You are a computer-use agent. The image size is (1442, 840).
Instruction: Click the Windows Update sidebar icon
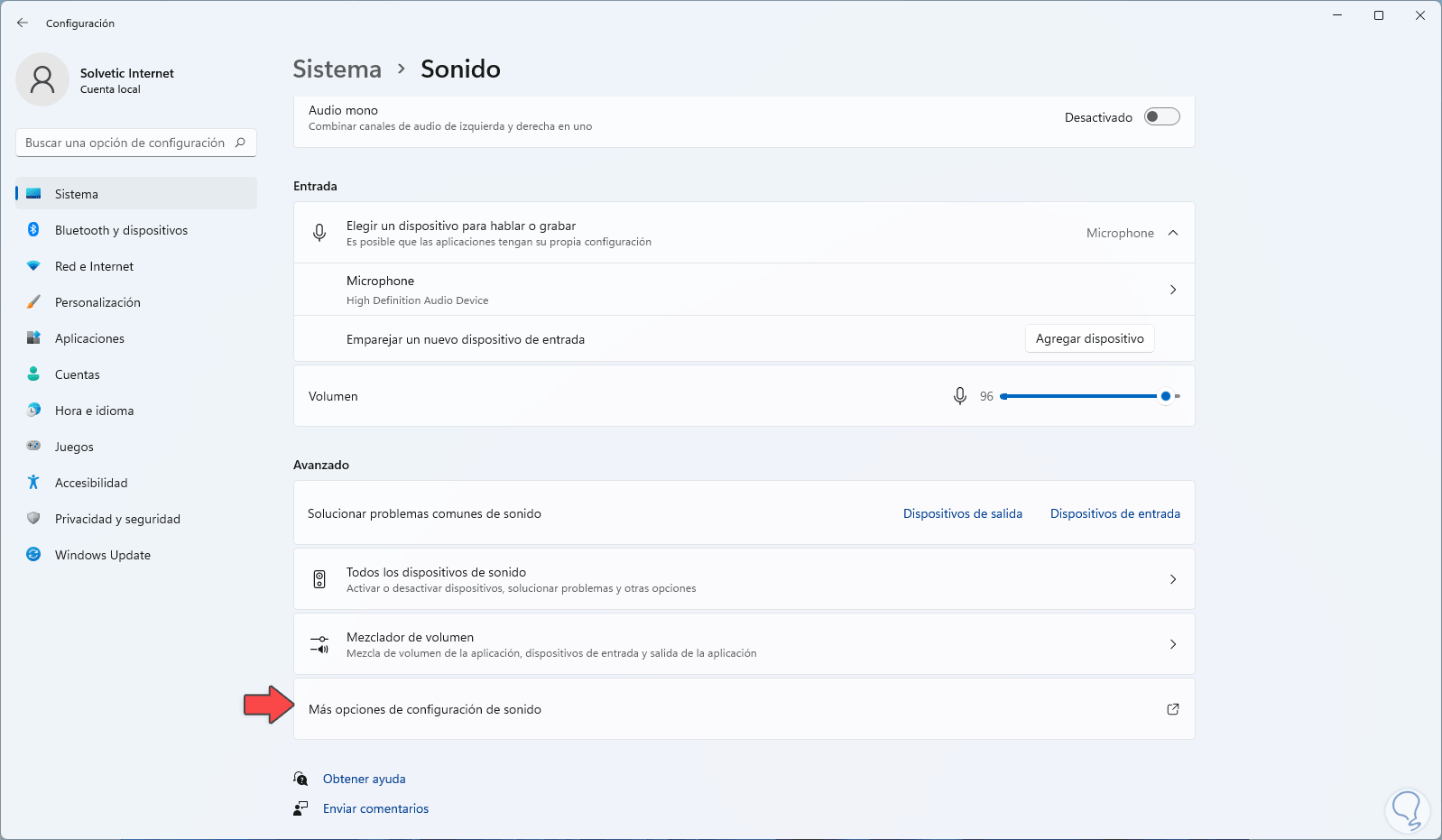[33, 555]
